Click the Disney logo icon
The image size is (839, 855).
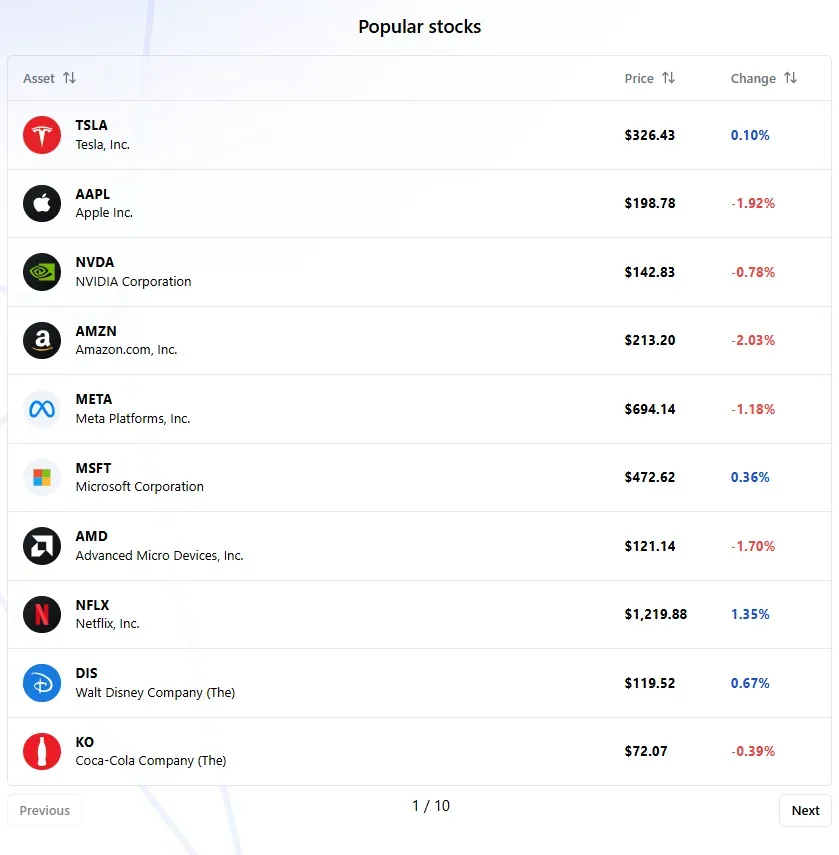click(42, 683)
